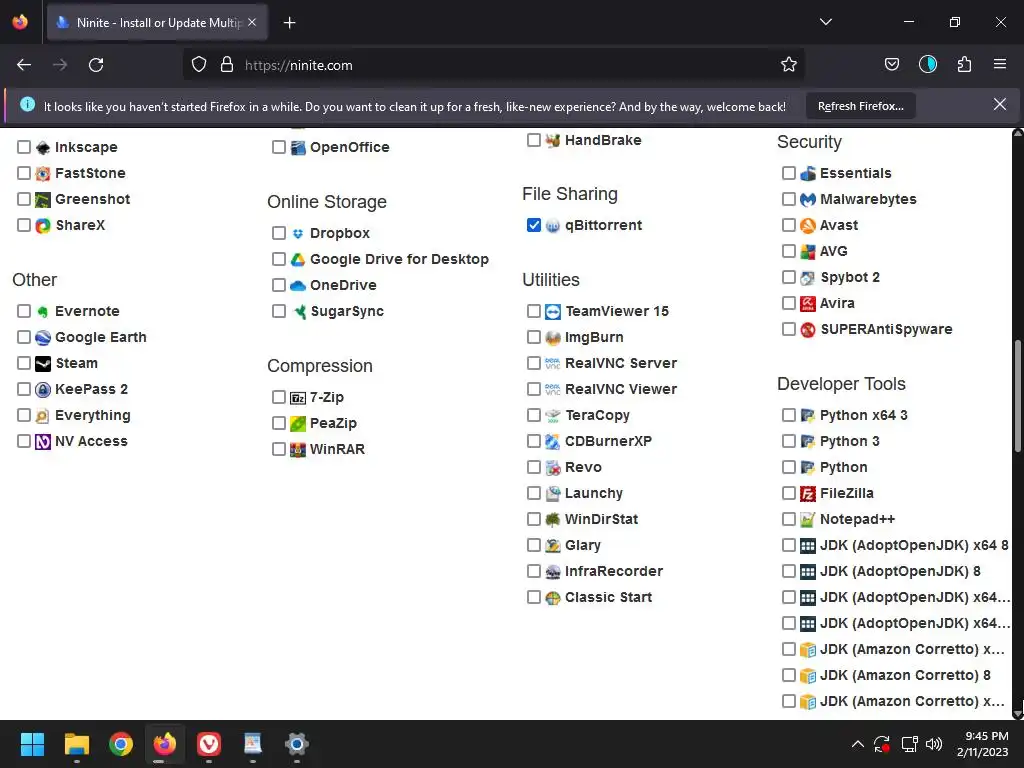The image size is (1024, 768).
Task: Check the PeaZip checkbox
Action: coord(279,423)
